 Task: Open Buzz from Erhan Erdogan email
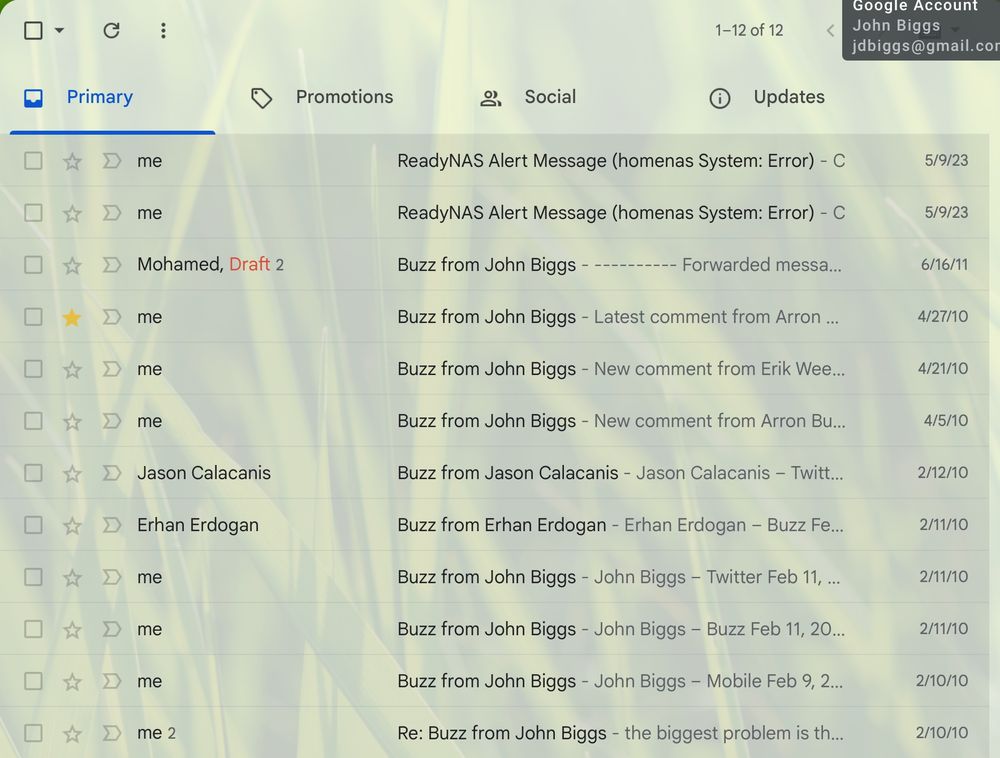[x=494, y=525]
